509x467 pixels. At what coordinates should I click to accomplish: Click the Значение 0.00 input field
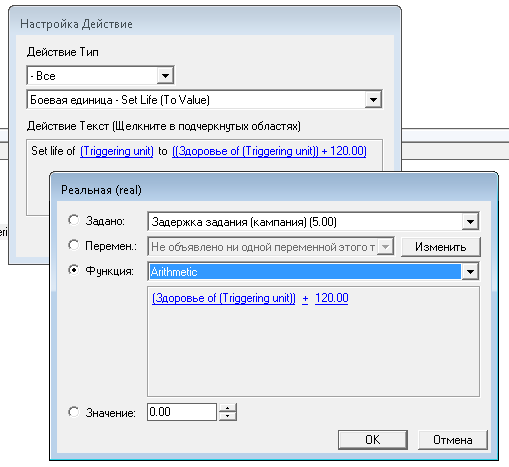(x=182, y=412)
